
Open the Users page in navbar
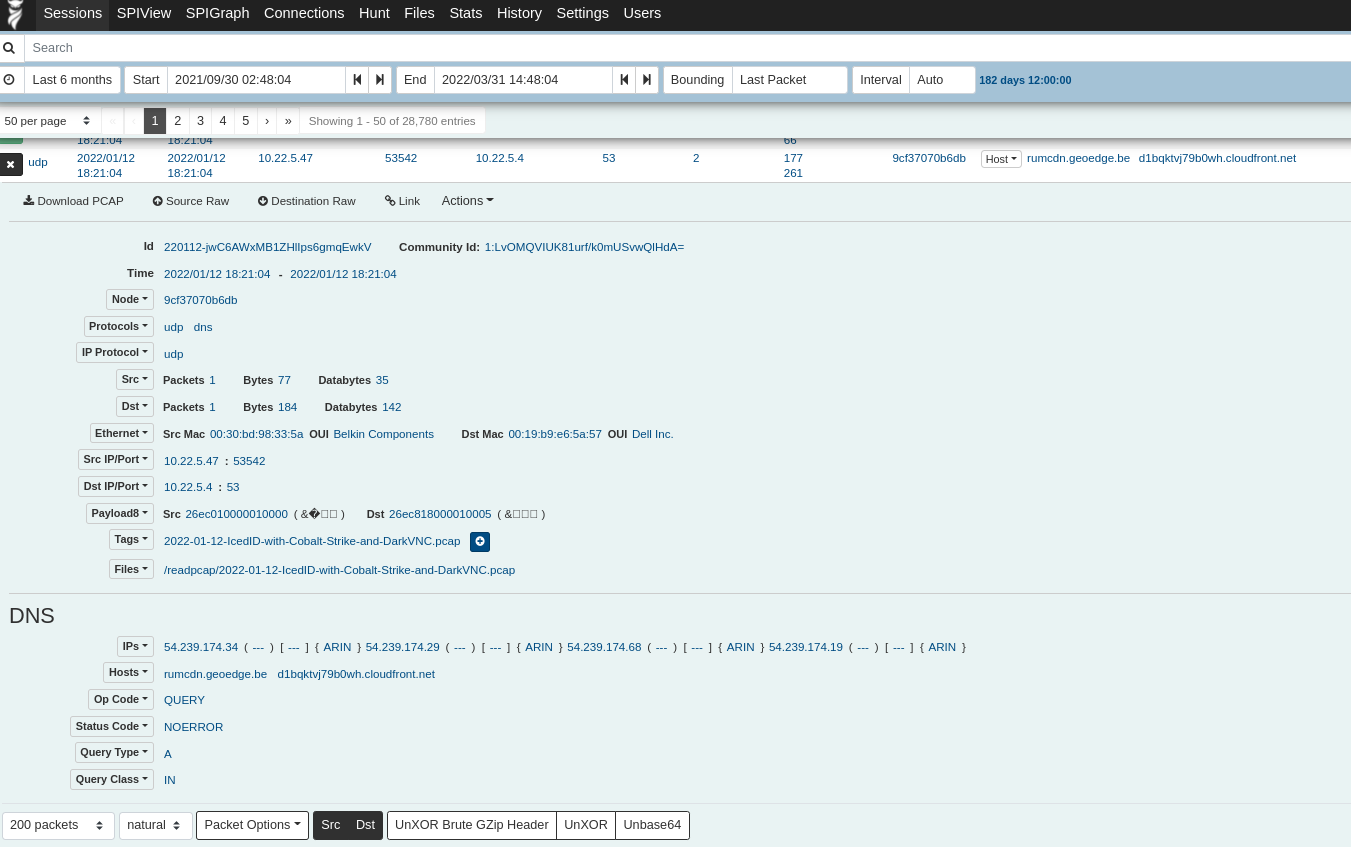pos(642,14)
